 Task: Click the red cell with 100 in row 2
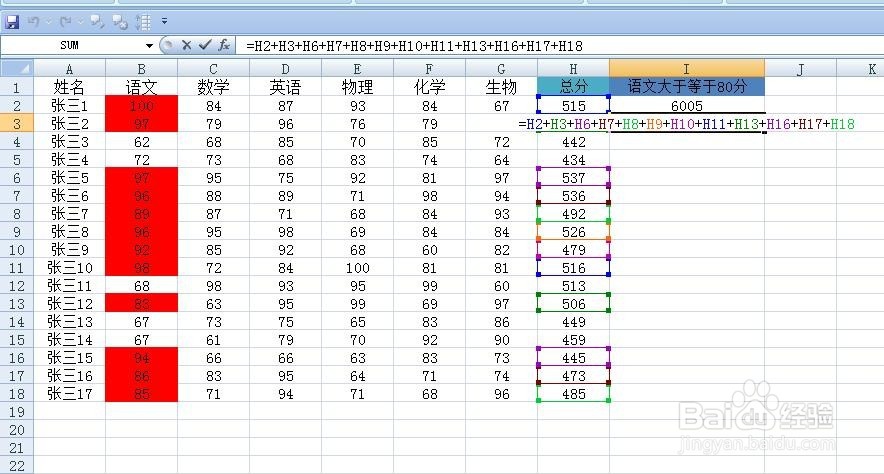pyautogui.click(x=142, y=105)
